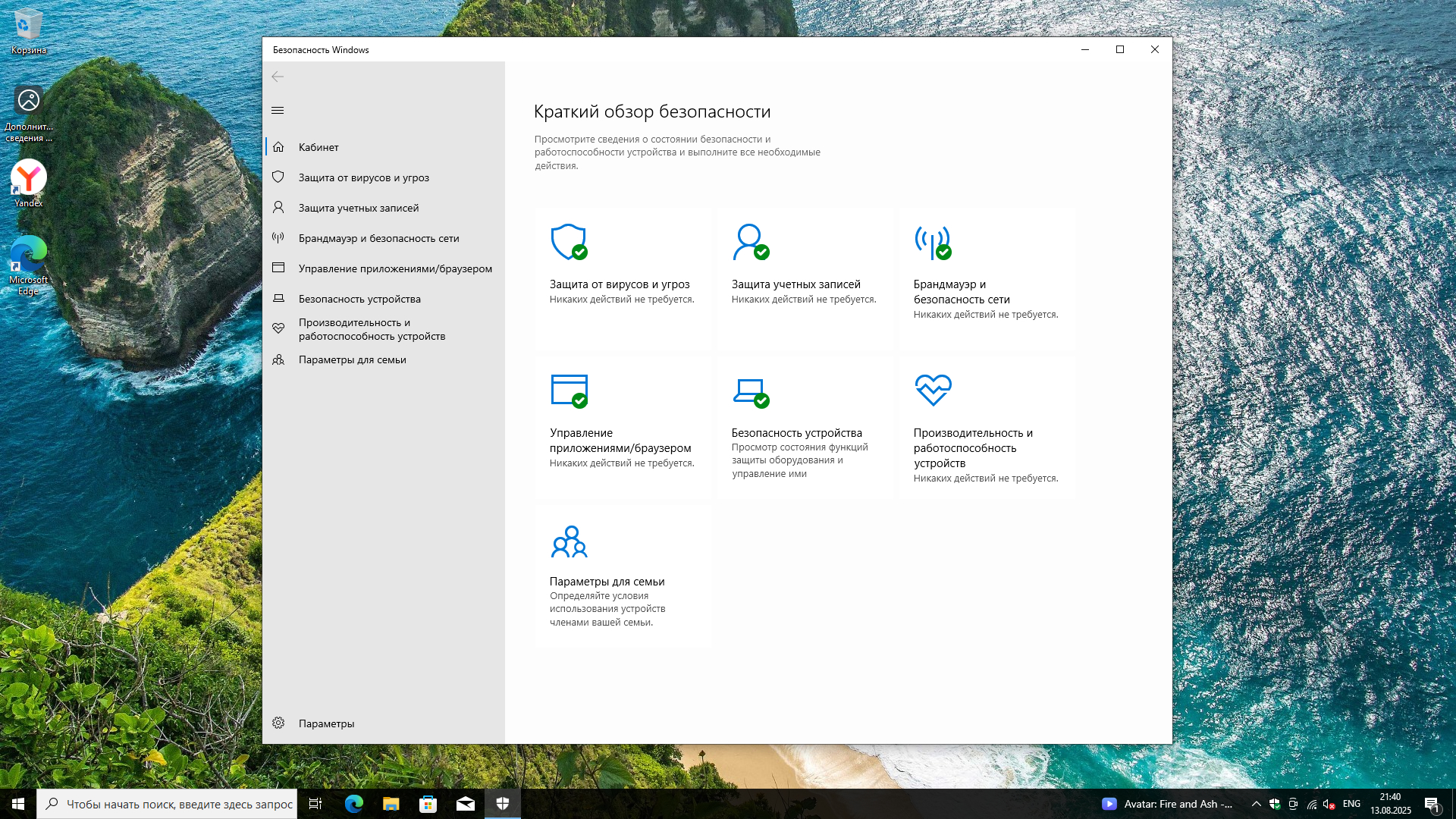Open the ENG language switcher in the taskbar
1456x819 pixels.
[1351, 804]
